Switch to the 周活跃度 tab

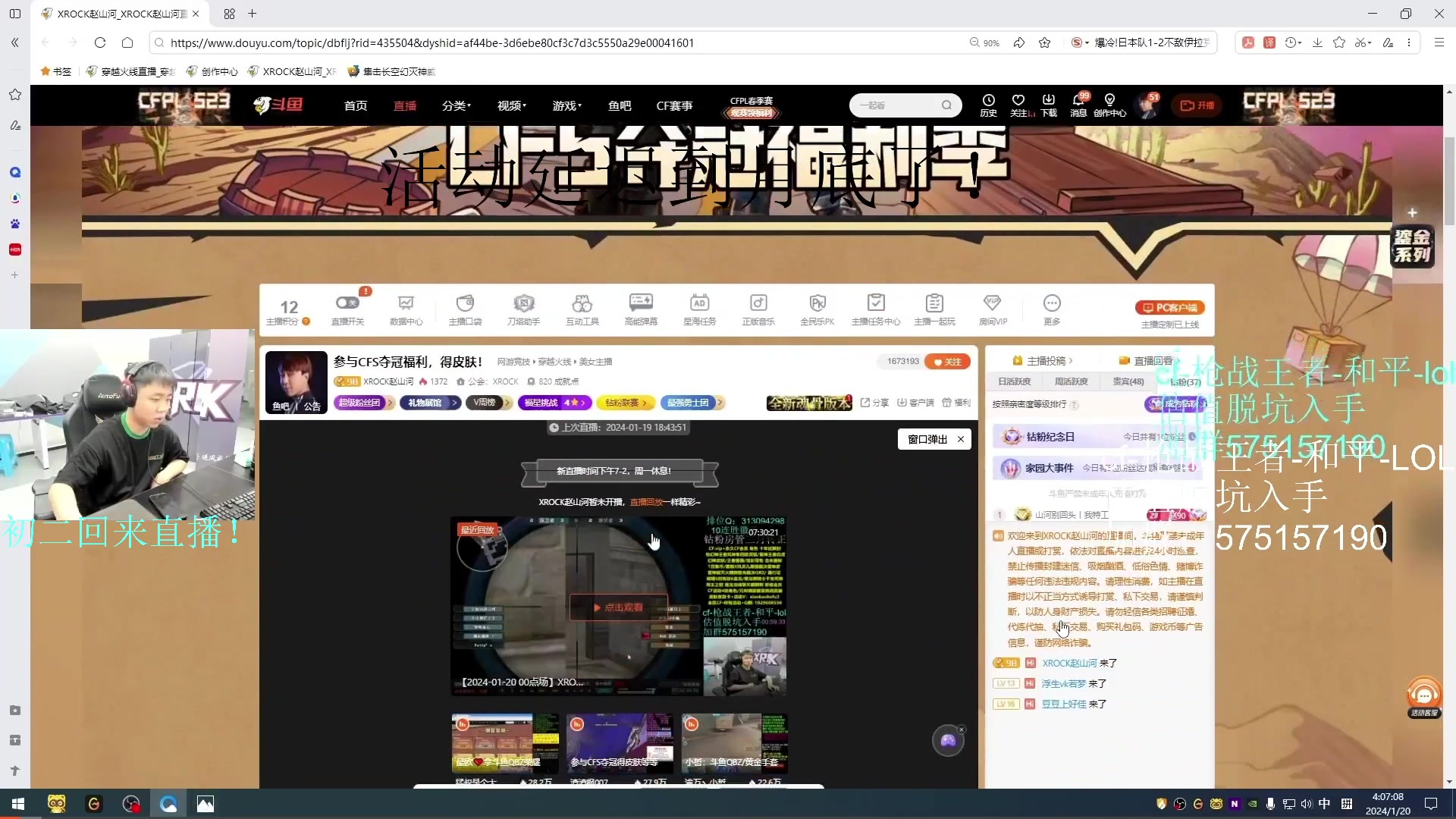tap(1071, 381)
